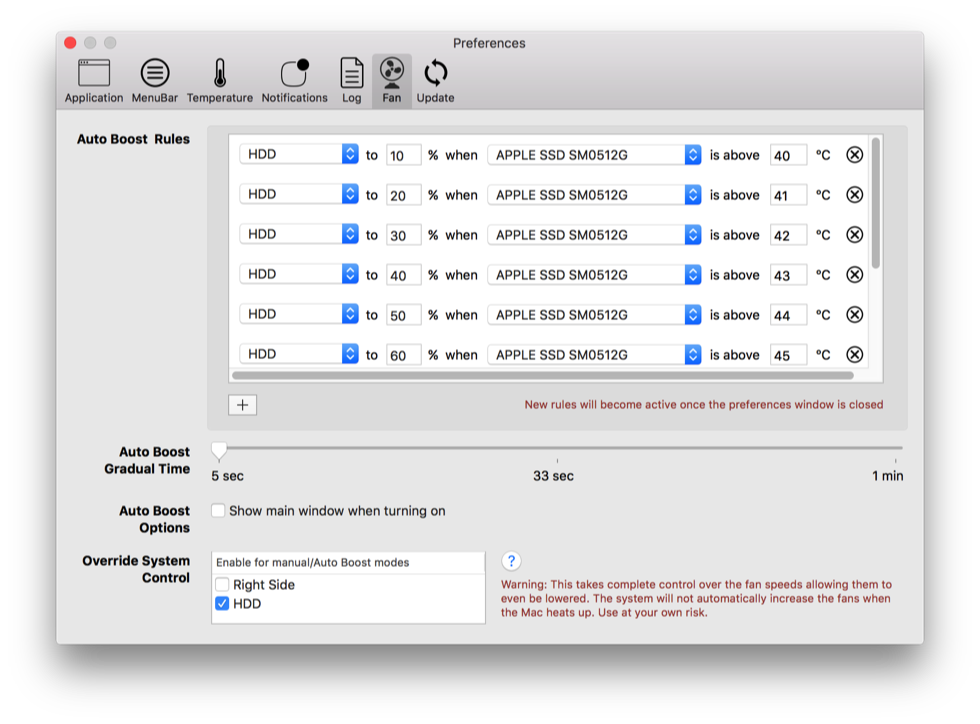Click the percent field showing 10
980x724 pixels.
(x=403, y=155)
